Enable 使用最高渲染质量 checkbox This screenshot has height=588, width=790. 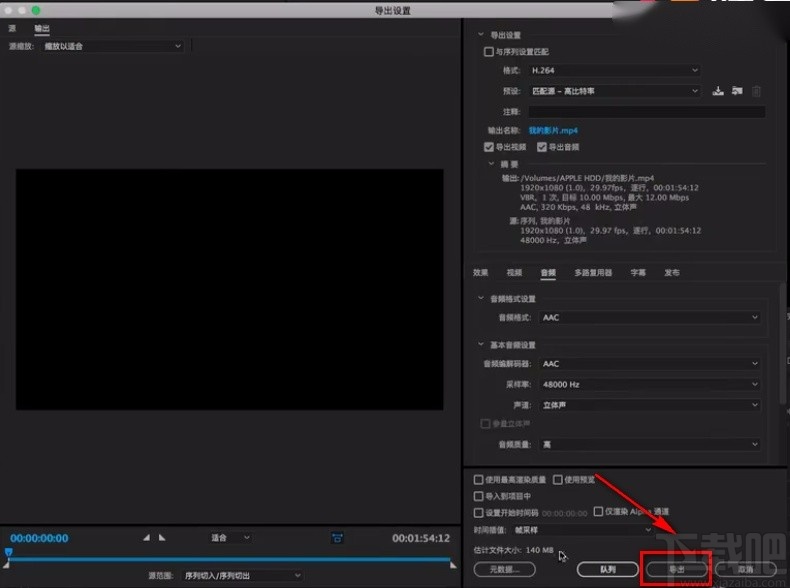(479, 479)
